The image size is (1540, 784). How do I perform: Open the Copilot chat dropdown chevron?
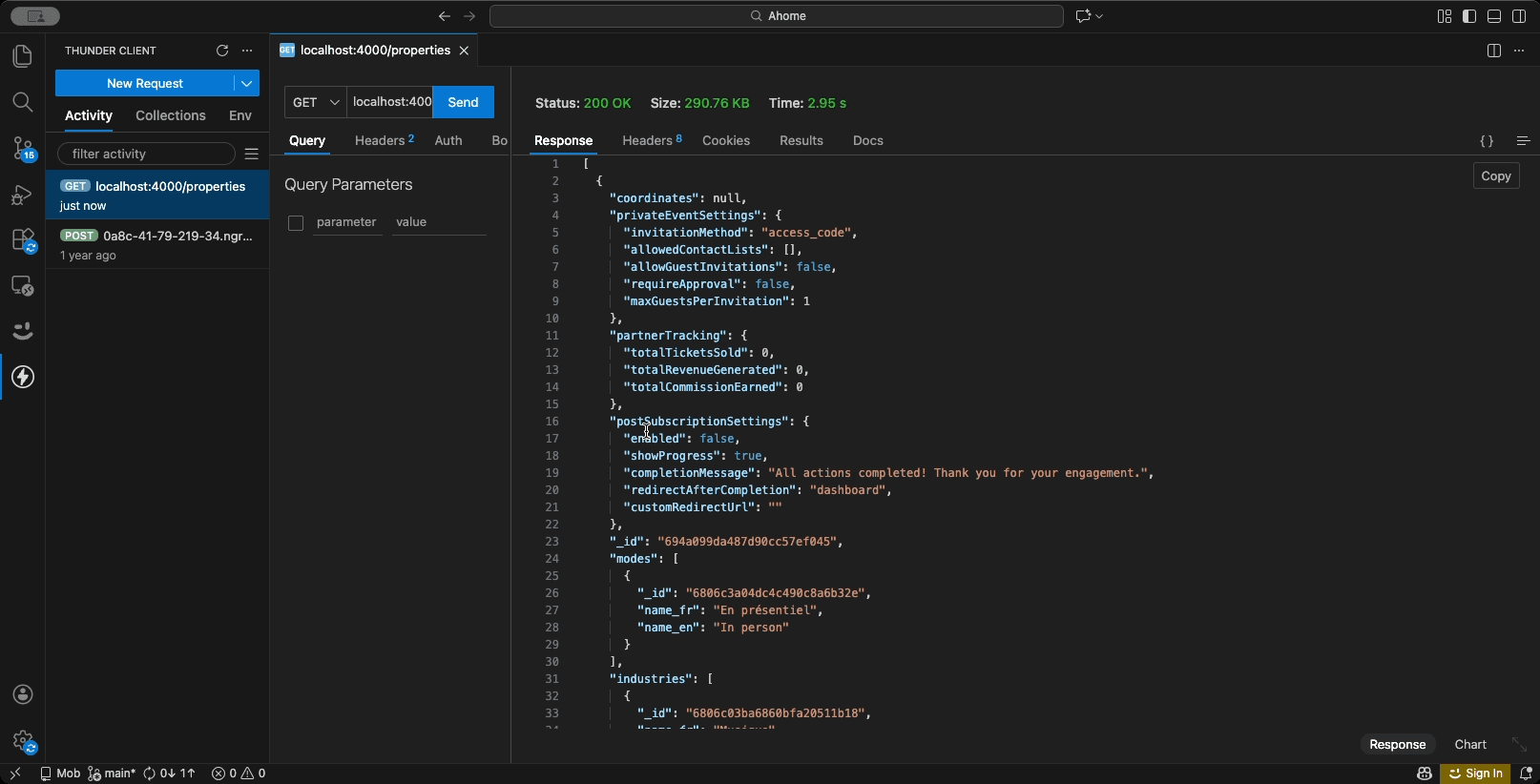1100,16
